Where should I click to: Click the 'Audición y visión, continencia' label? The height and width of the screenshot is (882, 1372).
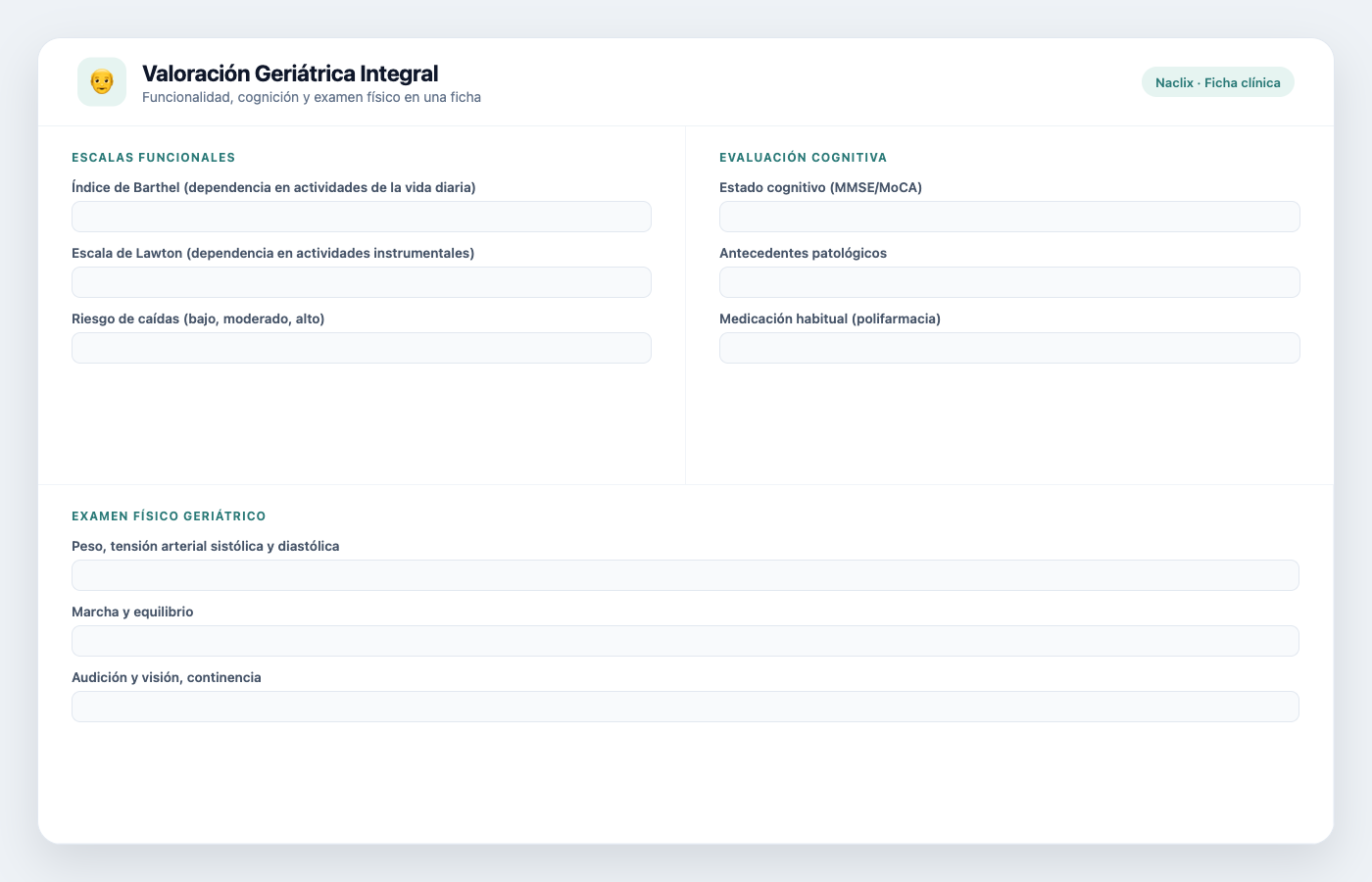pyautogui.click(x=167, y=677)
